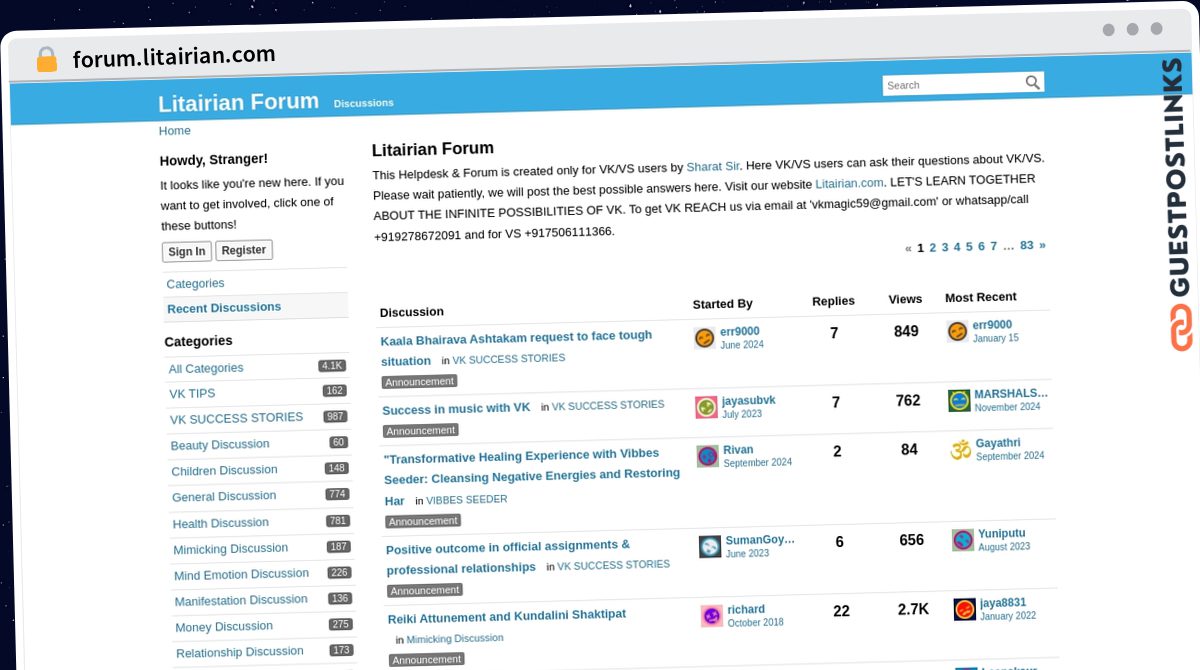The image size is (1200, 670).
Task: Jump to last page 83
Action: click(1027, 245)
